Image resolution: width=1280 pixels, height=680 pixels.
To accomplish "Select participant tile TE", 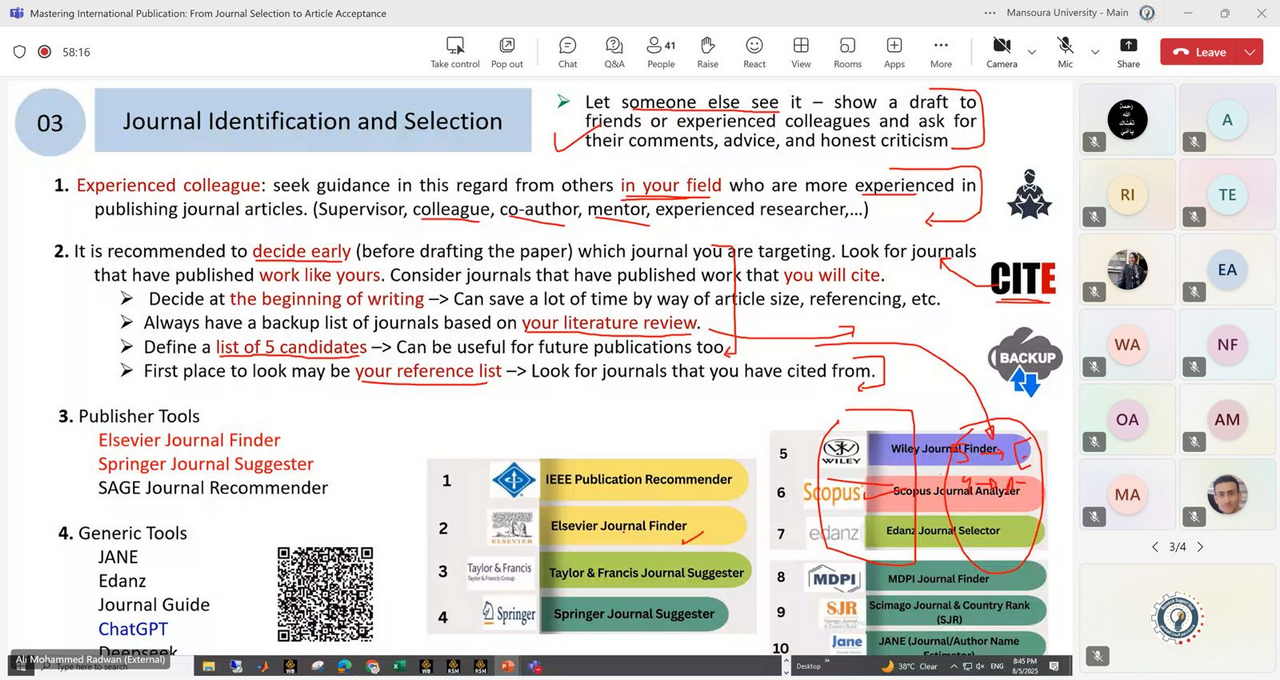I will [1227, 195].
